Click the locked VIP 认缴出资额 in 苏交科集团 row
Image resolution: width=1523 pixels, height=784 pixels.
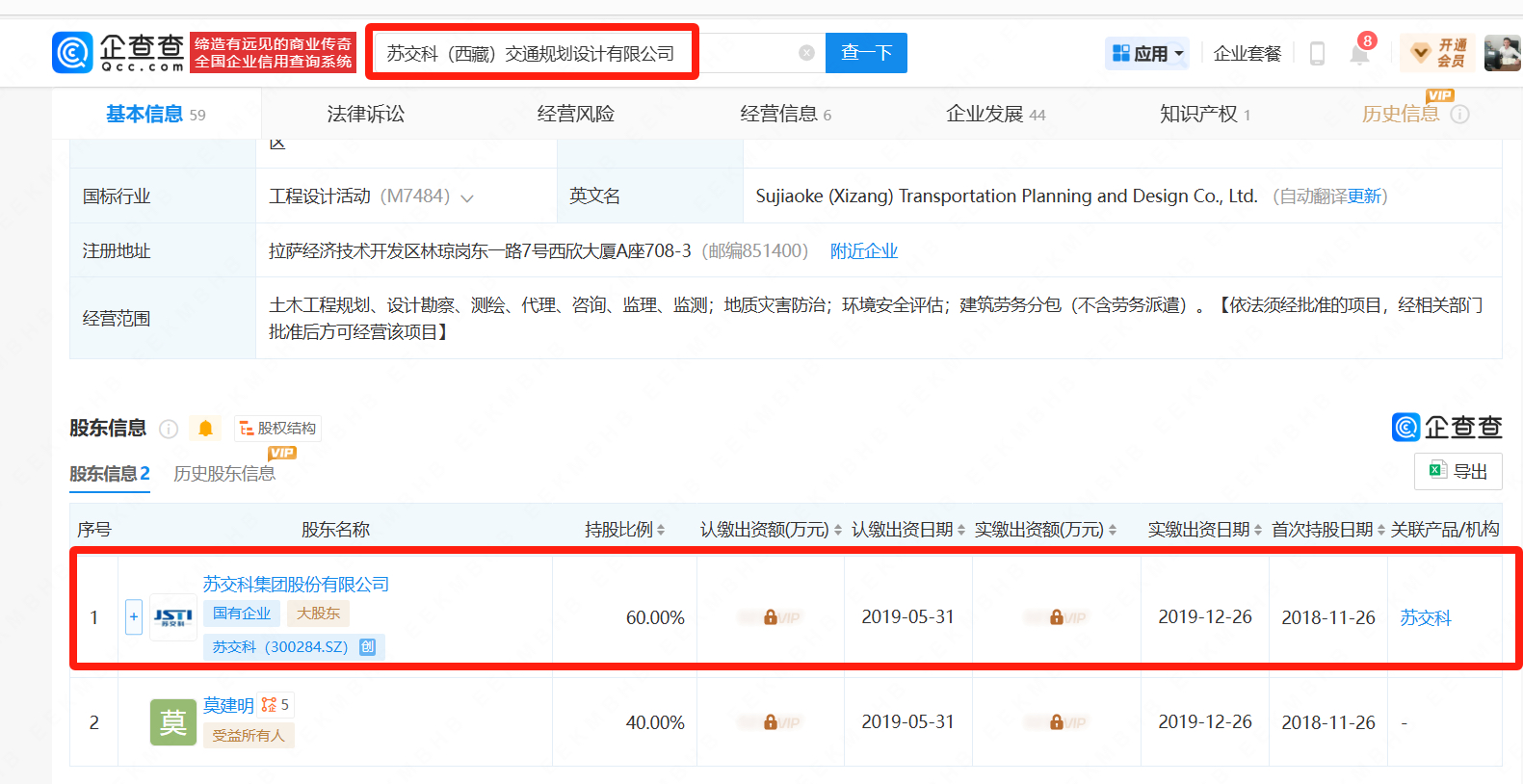tap(770, 617)
